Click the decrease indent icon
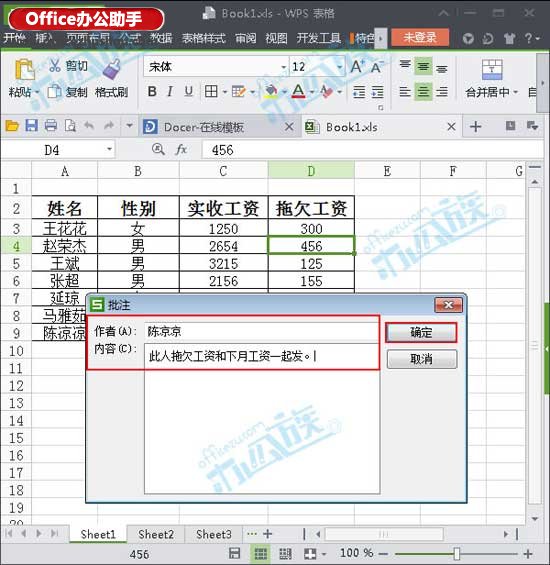This screenshot has height=565, width=550. point(359,92)
